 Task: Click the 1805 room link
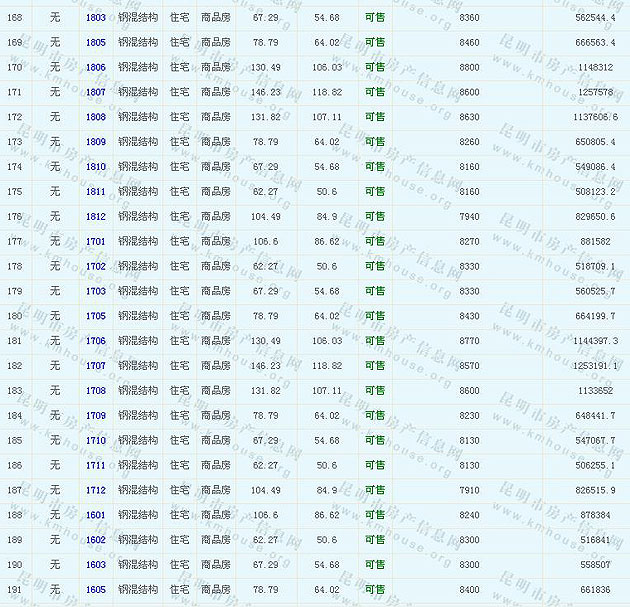pos(96,43)
